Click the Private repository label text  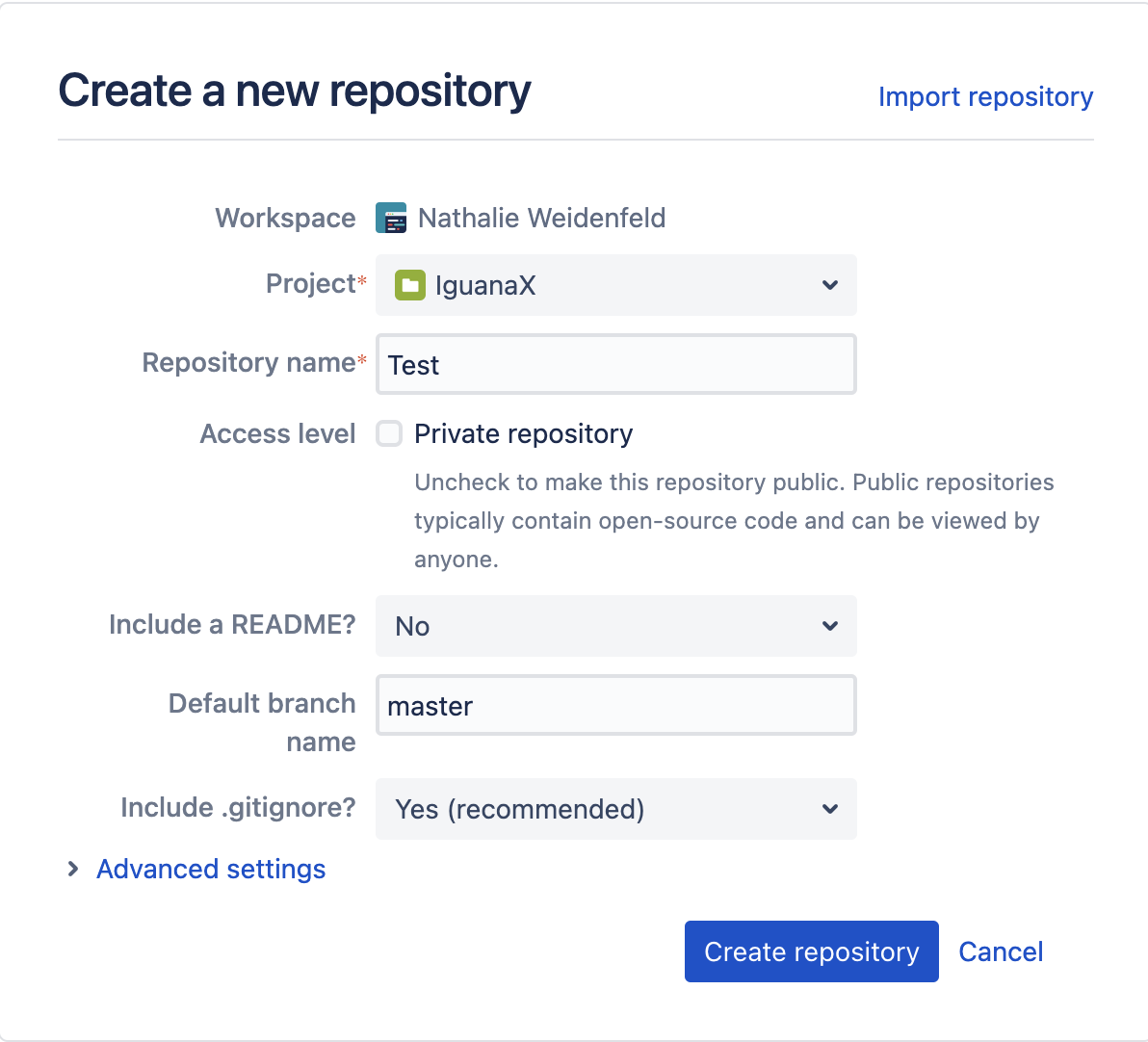[523, 434]
